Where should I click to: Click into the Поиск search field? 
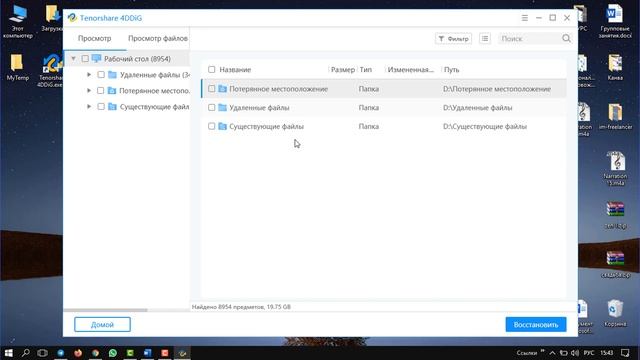[529, 38]
